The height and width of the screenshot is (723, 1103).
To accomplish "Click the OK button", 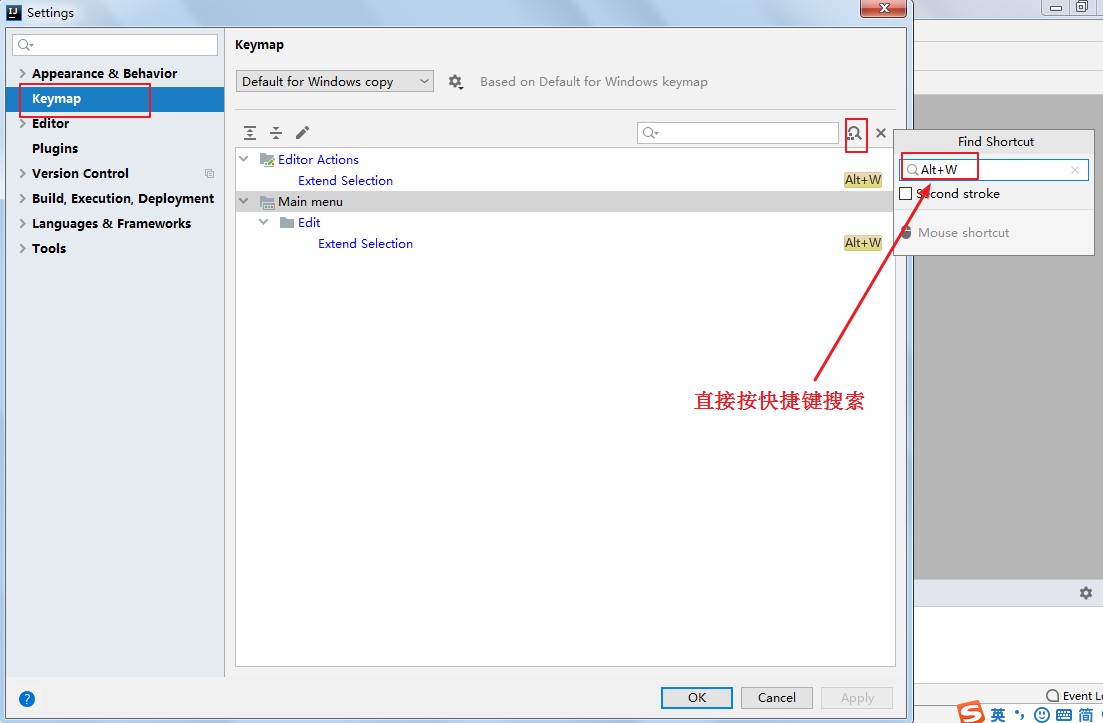I will (x=696, y=698).
